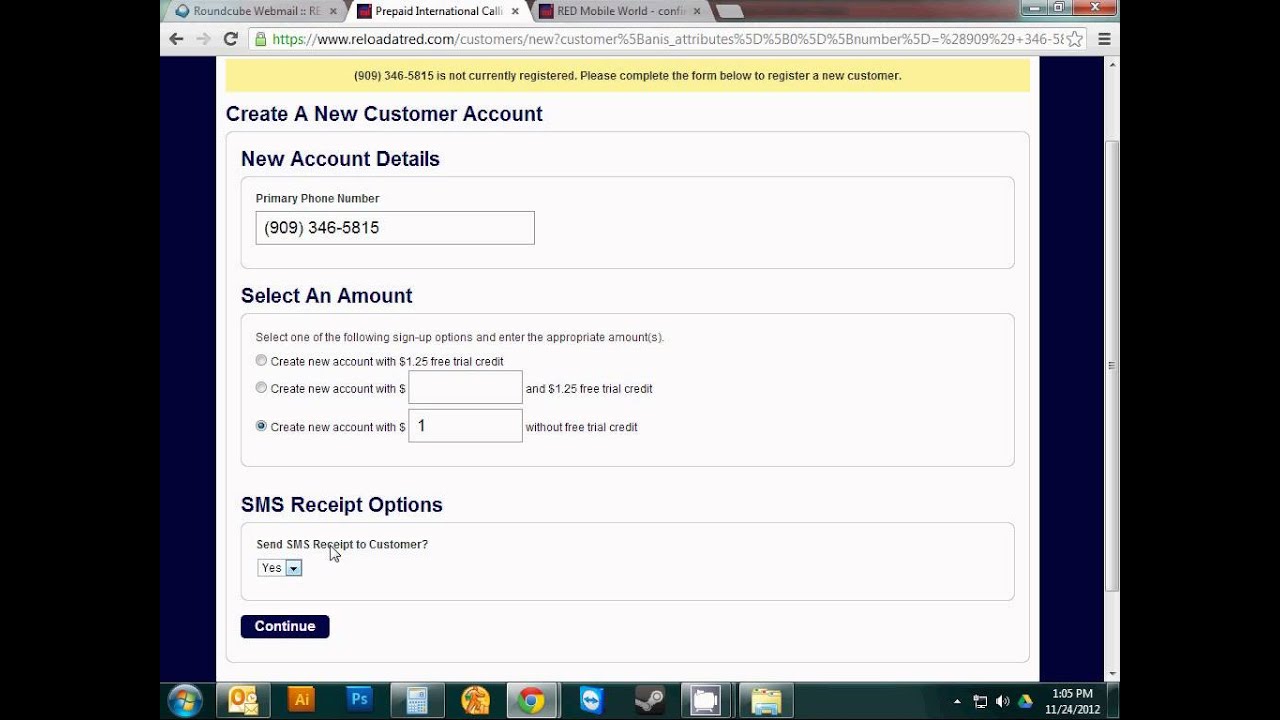1280x720 pixels.
Task: Show hidden system tray icons
Action: [x=957, y=701]
